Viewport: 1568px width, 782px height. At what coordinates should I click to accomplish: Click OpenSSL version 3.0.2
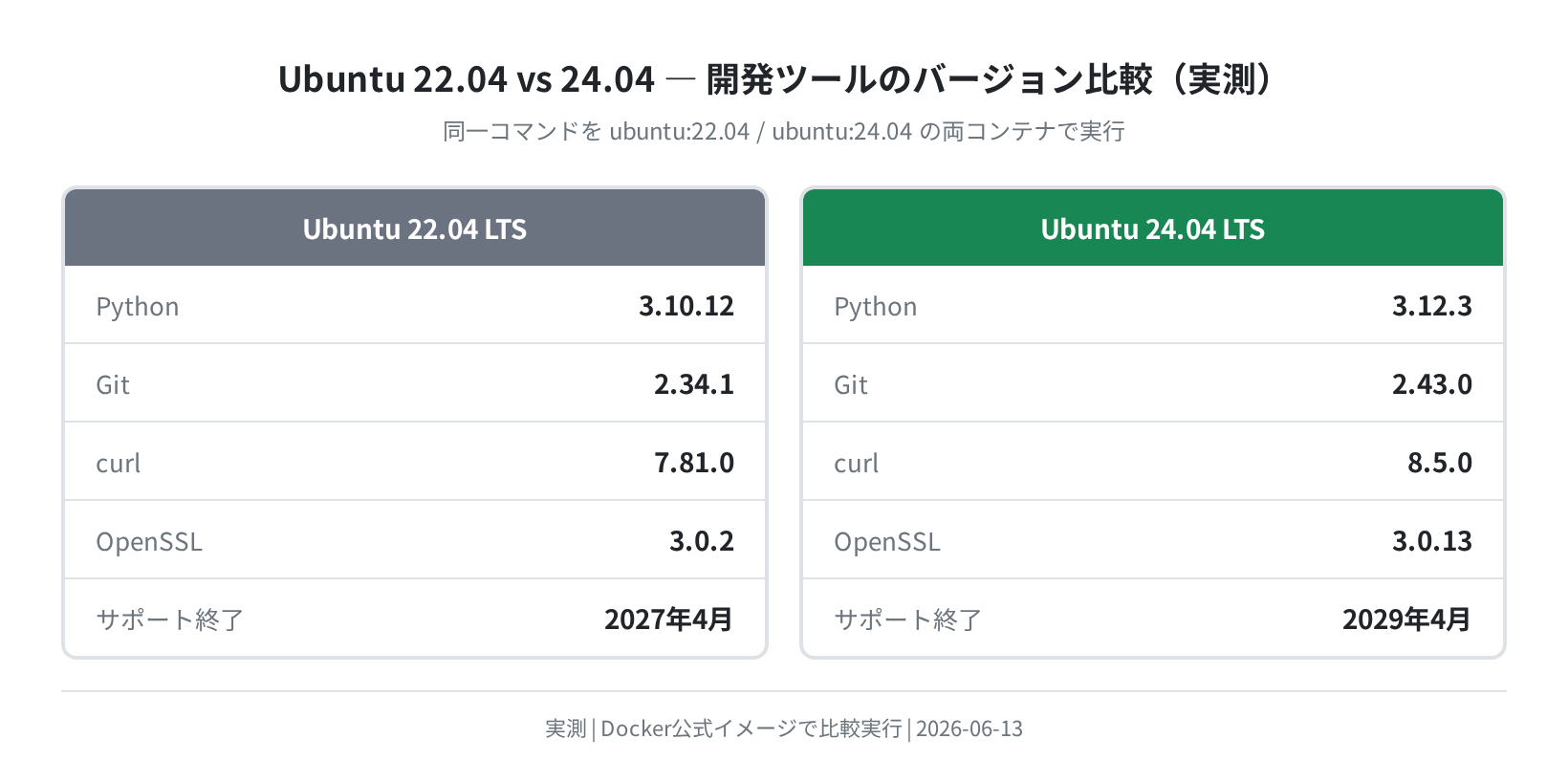(x=702, y=541)
